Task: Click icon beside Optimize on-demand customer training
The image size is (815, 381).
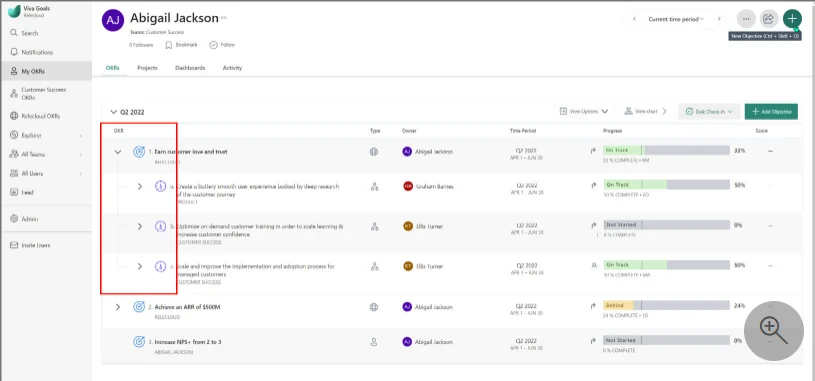Action: [x=161, y=226]
